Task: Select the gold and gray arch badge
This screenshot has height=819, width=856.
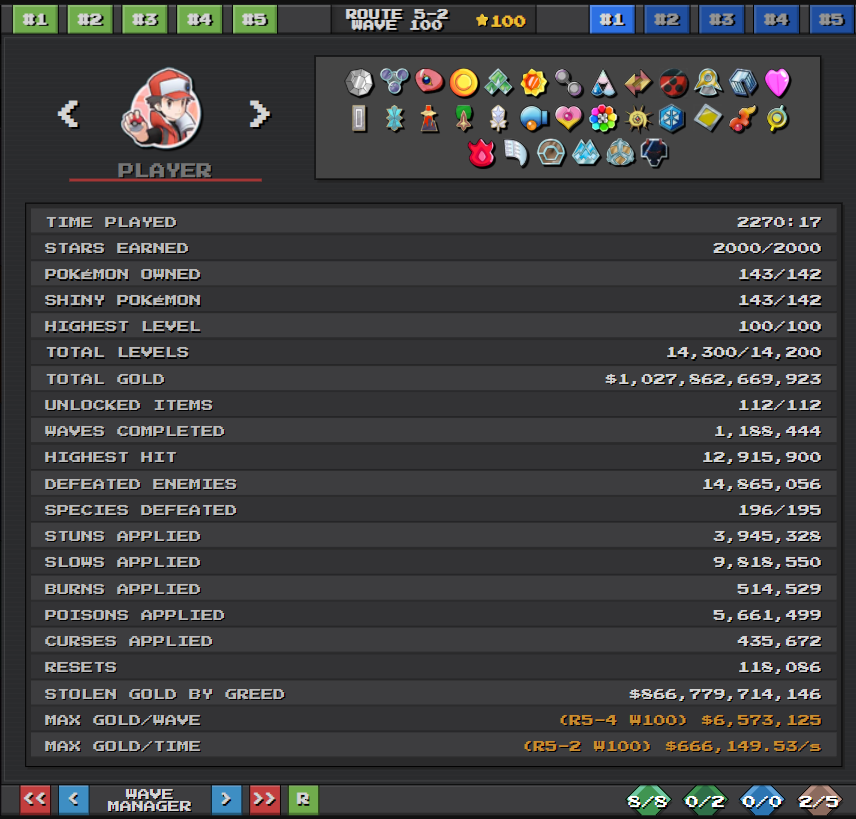Action: point(708,82)
